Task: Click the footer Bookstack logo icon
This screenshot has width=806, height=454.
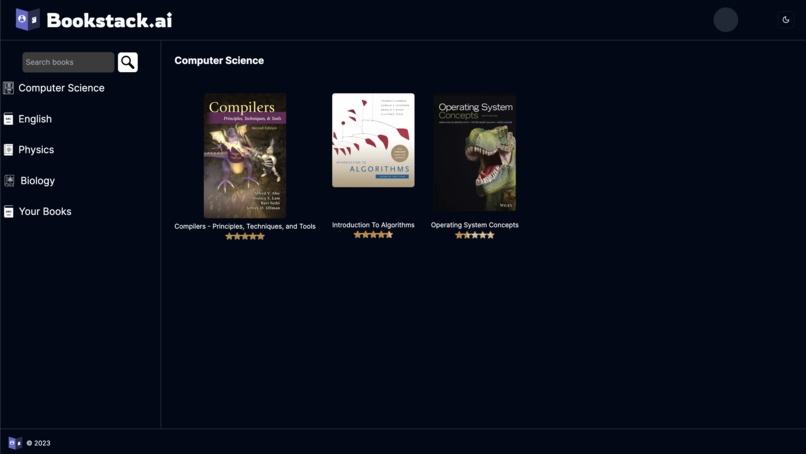Action: (15, 443)
